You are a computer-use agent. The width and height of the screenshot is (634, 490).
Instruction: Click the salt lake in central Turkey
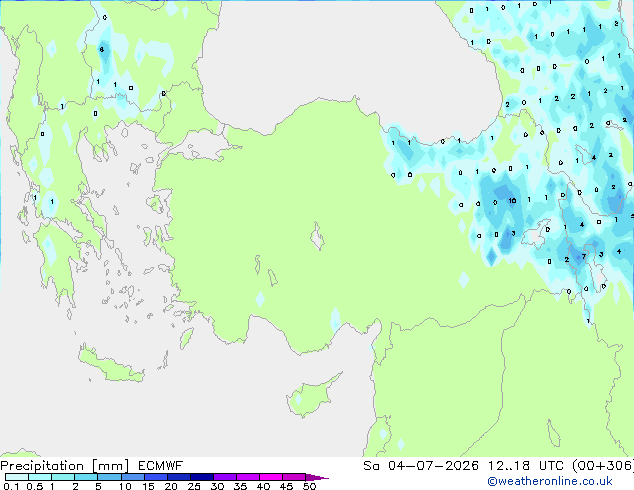[317, 237]
